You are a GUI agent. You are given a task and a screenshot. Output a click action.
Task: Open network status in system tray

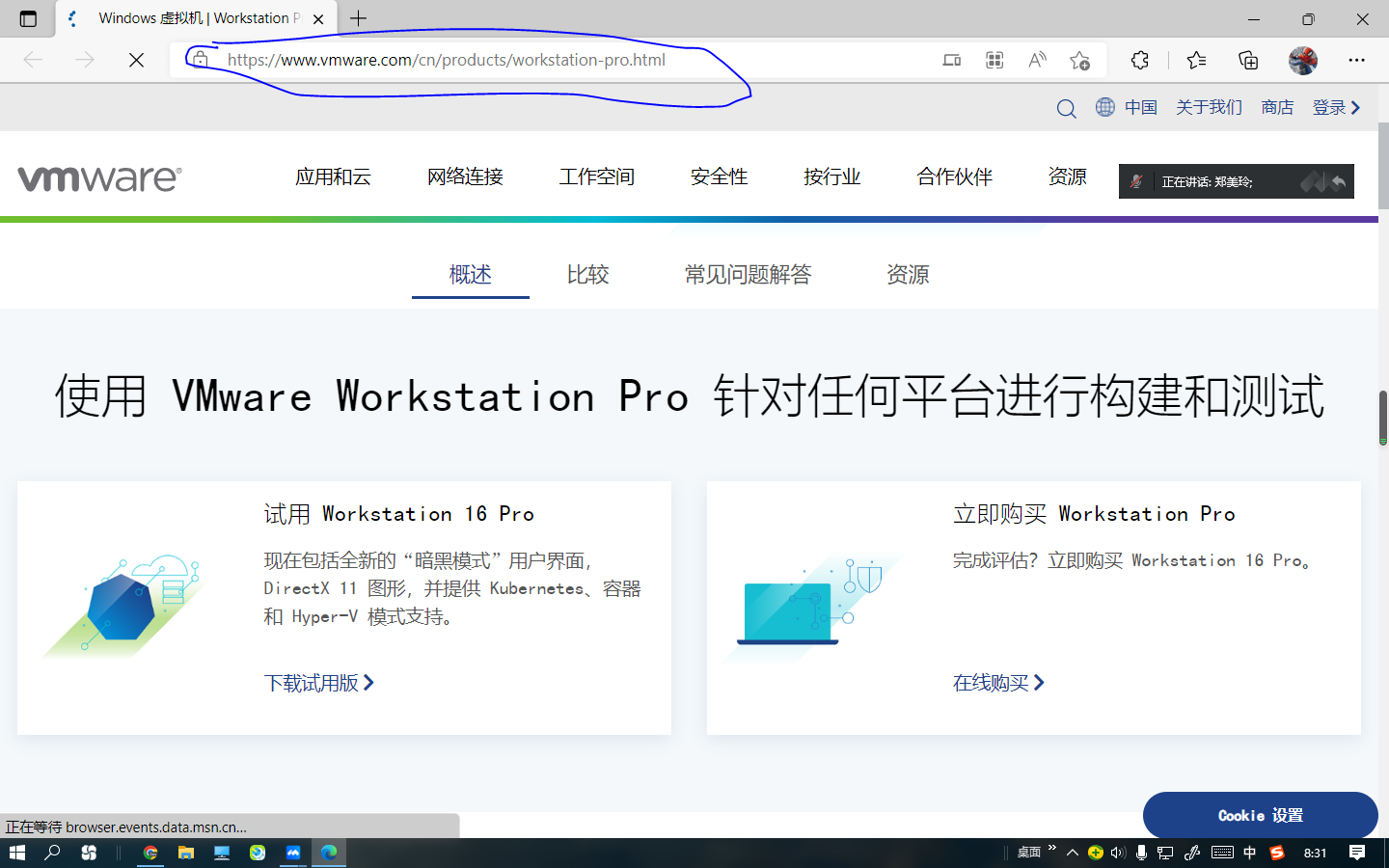[x=1165, y=853]
